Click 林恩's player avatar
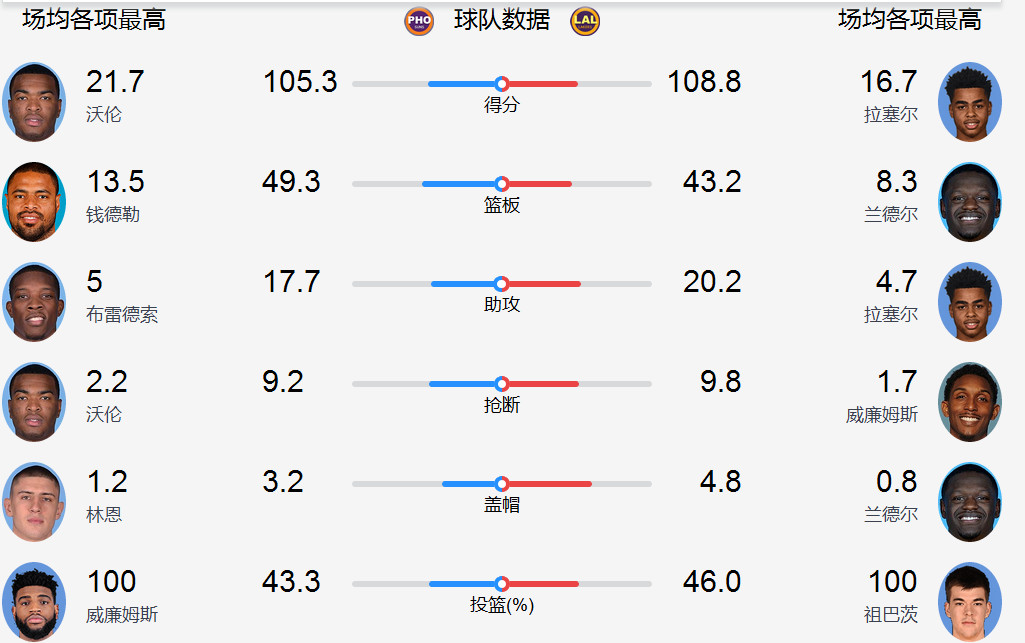The image size is (1025, 643). click(34, 501)
